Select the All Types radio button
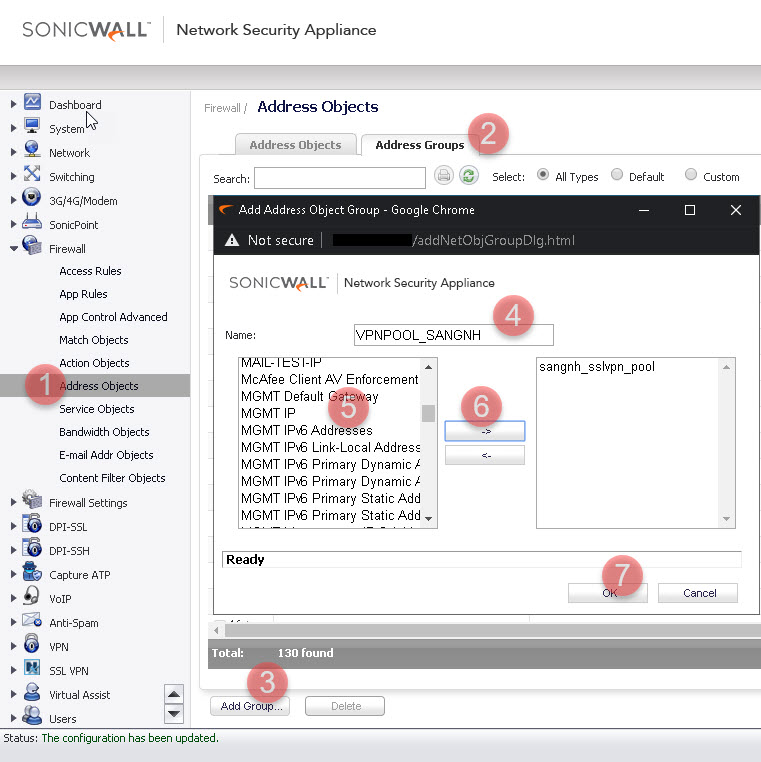 pos(543,174)
